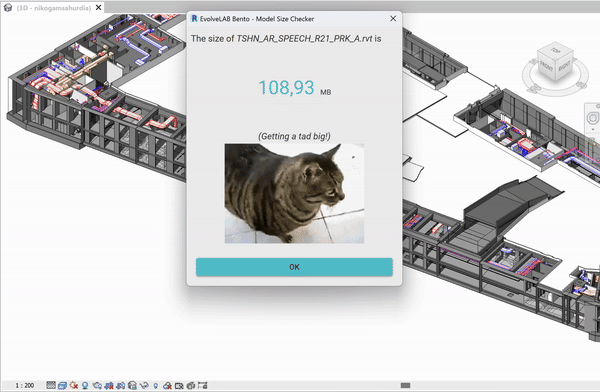
Task: Click the last view control bar icon
Action: pos(202,385)
